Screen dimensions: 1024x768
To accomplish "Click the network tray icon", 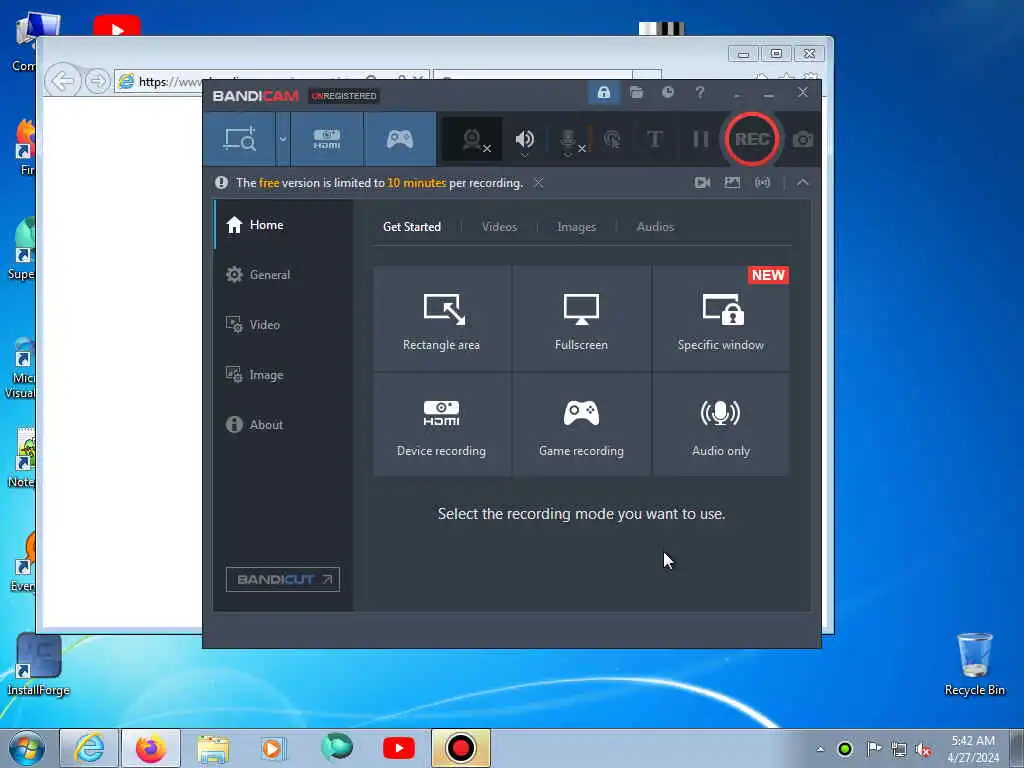I will click(x=899, y=749).
